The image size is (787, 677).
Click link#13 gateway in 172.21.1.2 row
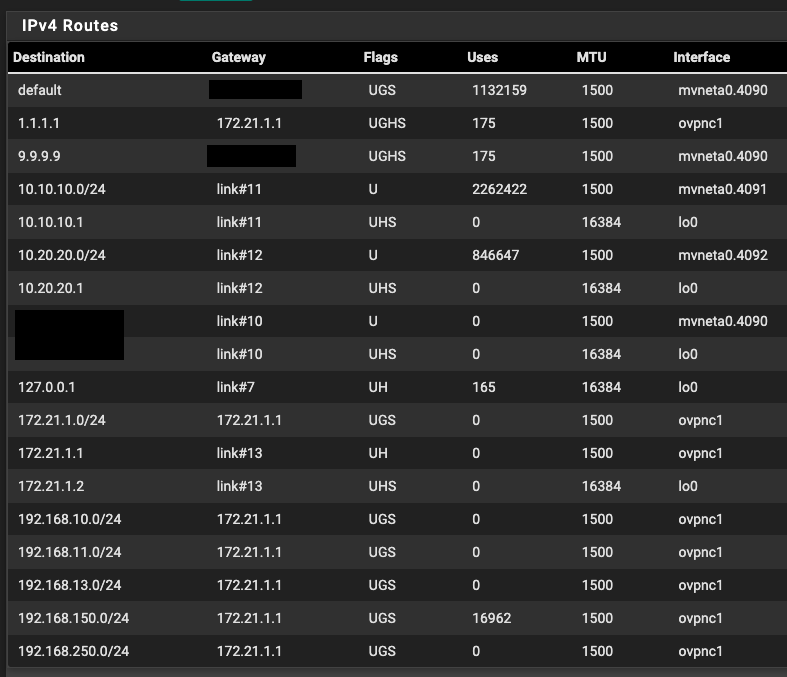click(239, 486)
